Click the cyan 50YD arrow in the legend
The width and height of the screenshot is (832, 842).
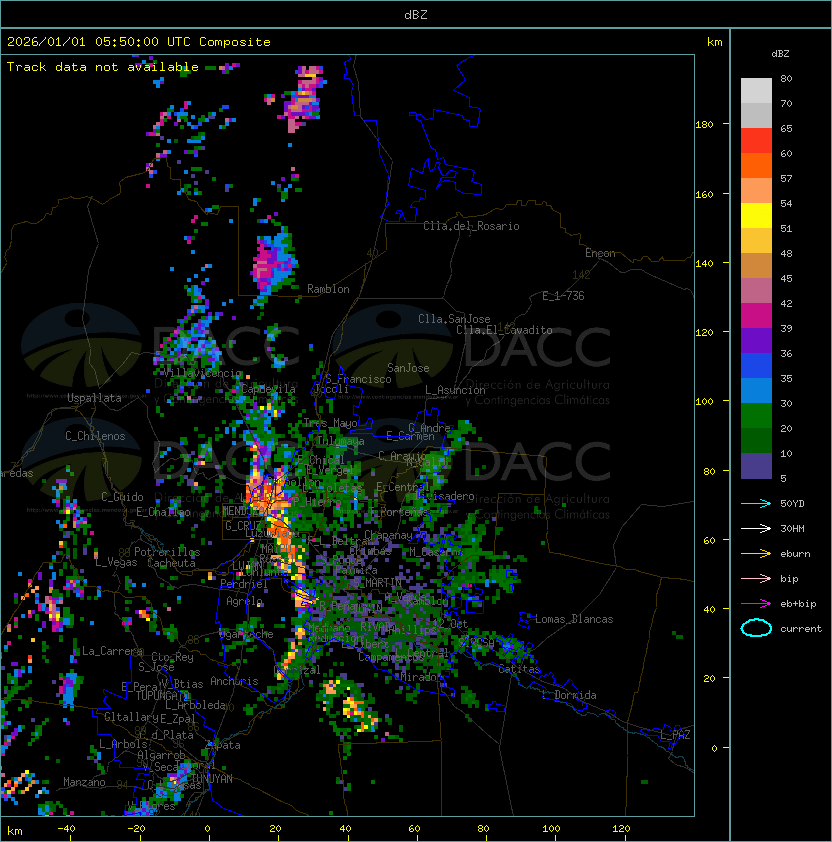tap(756, 503)
